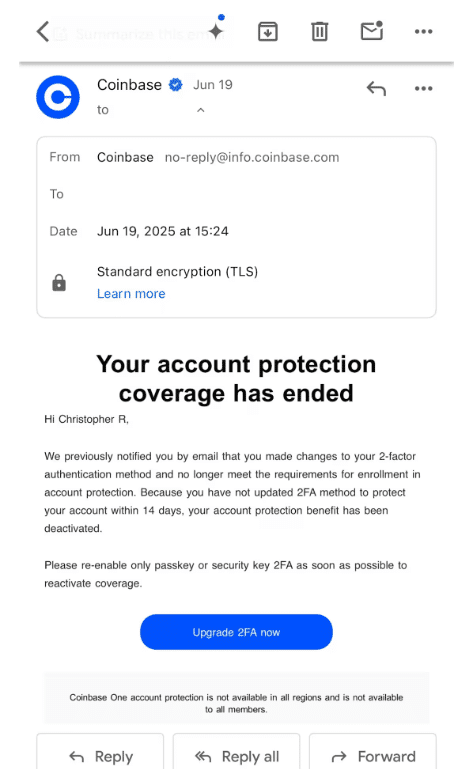Reply using arrow icon beside date
Screen dimensions: 472x769
pos(376,88)
